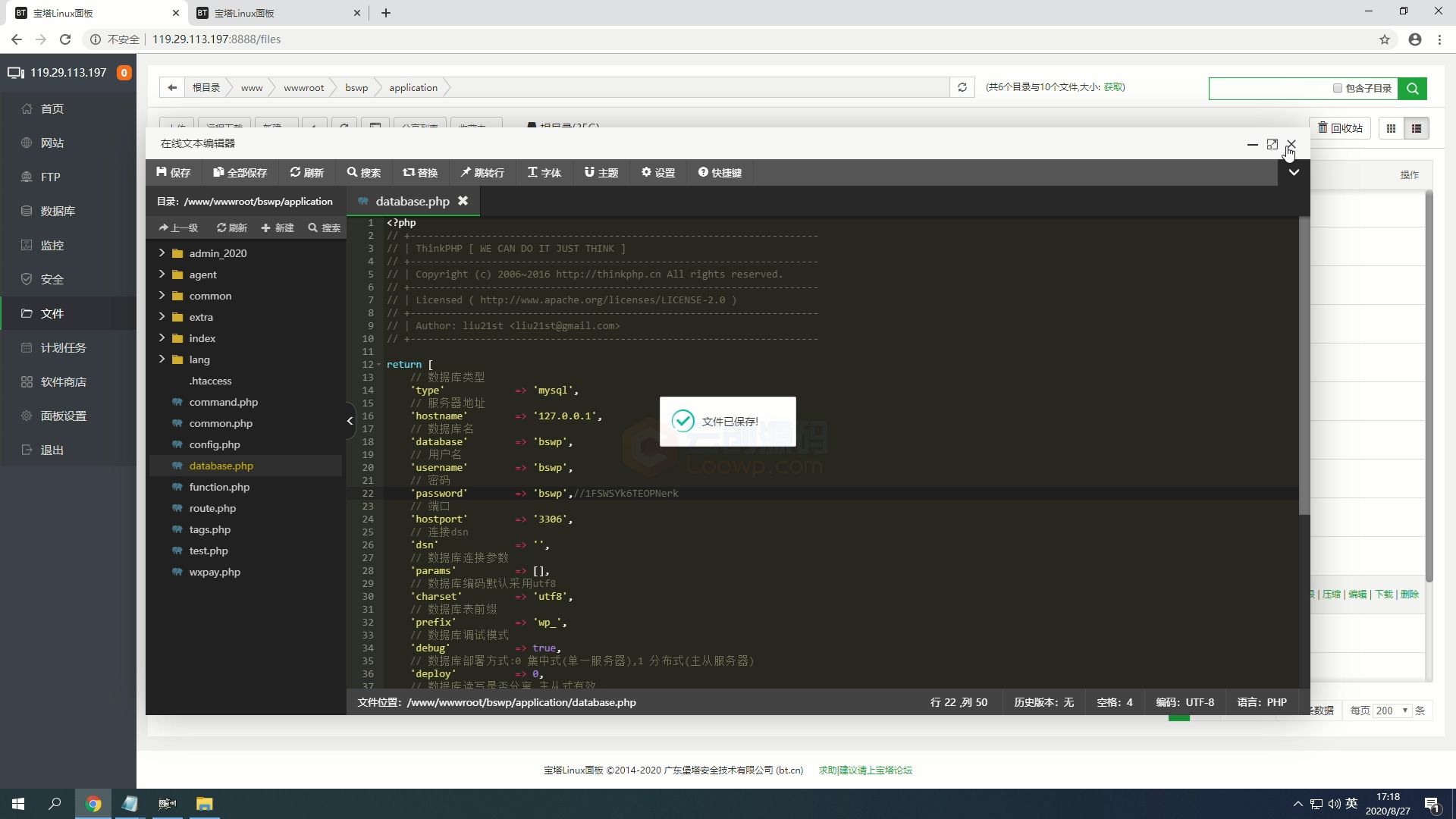Open the File Explorer taskbar icon

tap(204, 804)
